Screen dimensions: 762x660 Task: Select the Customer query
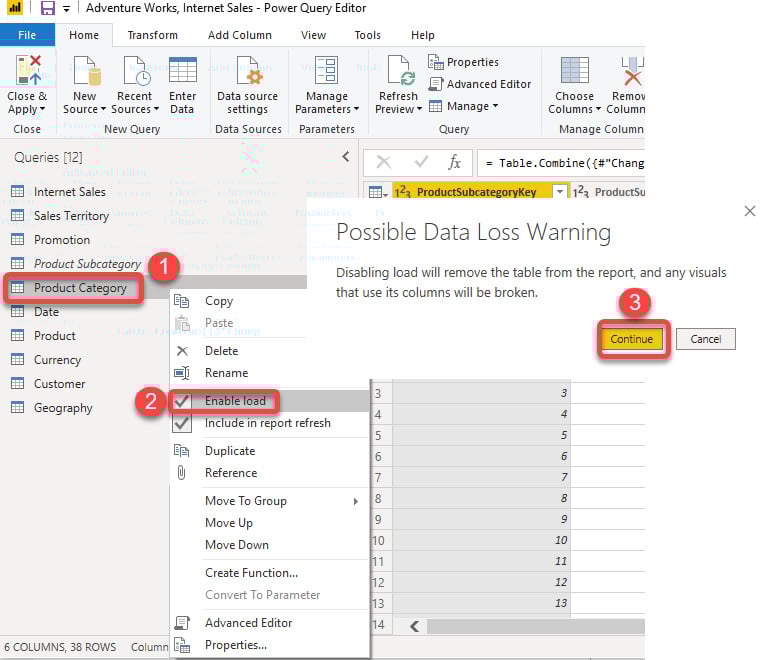click(59, 384)
